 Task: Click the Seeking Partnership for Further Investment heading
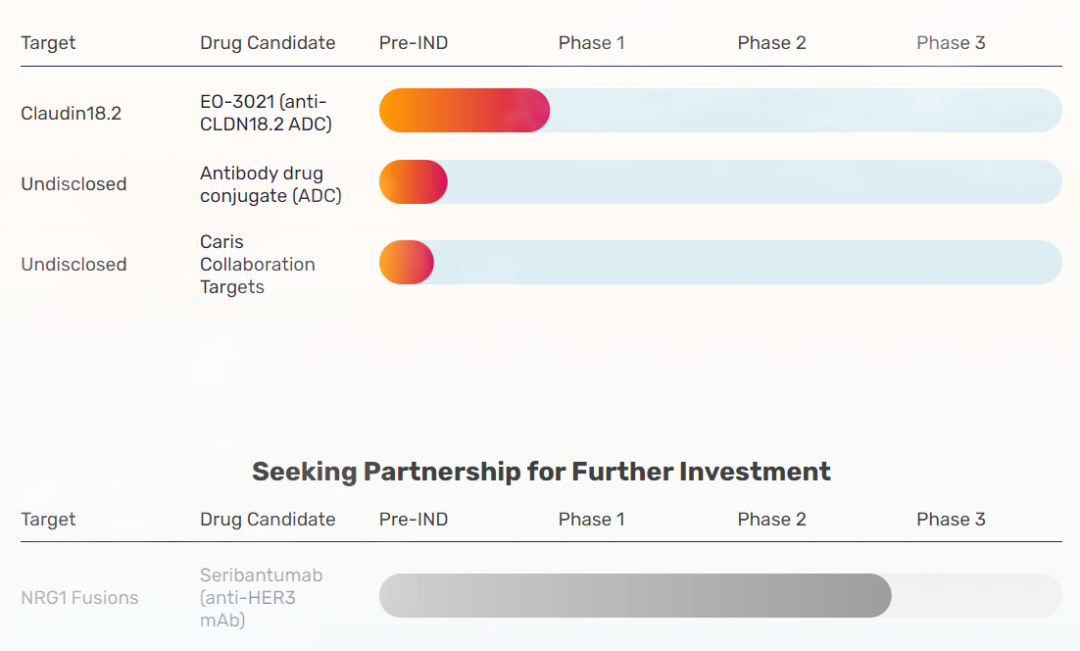click(x=541, y=471)
